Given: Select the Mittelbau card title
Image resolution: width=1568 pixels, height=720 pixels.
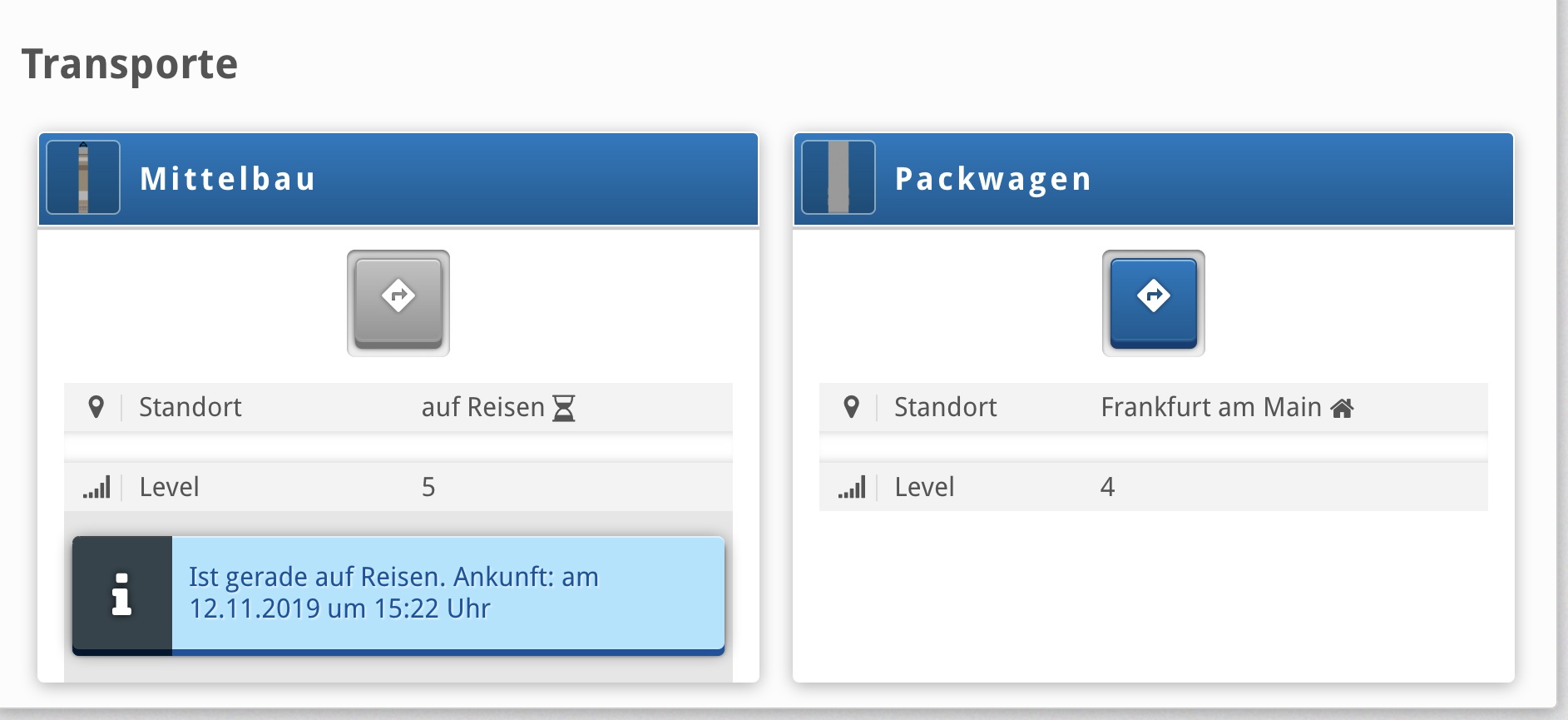Looking at the screenshot, I should 227,179.
